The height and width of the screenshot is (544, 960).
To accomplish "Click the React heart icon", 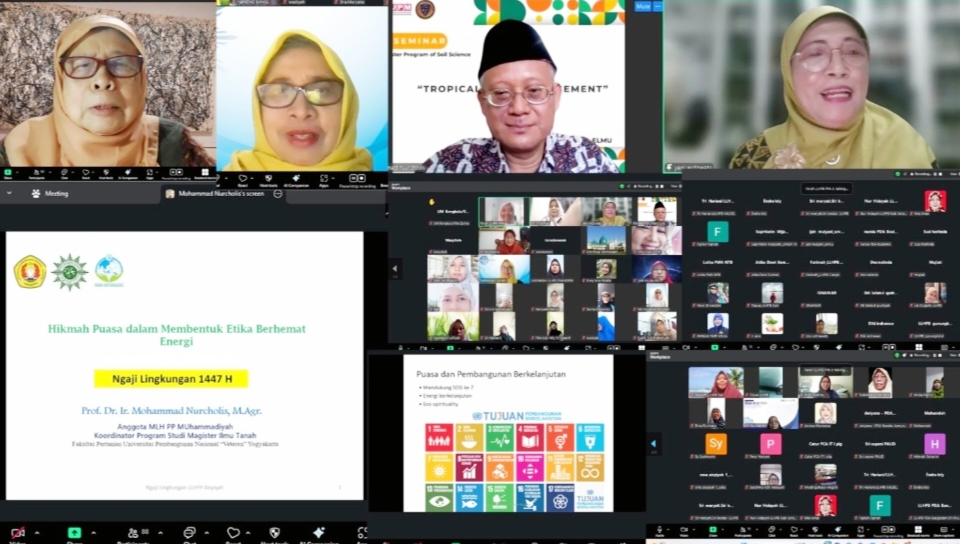I will coord(233,533).
